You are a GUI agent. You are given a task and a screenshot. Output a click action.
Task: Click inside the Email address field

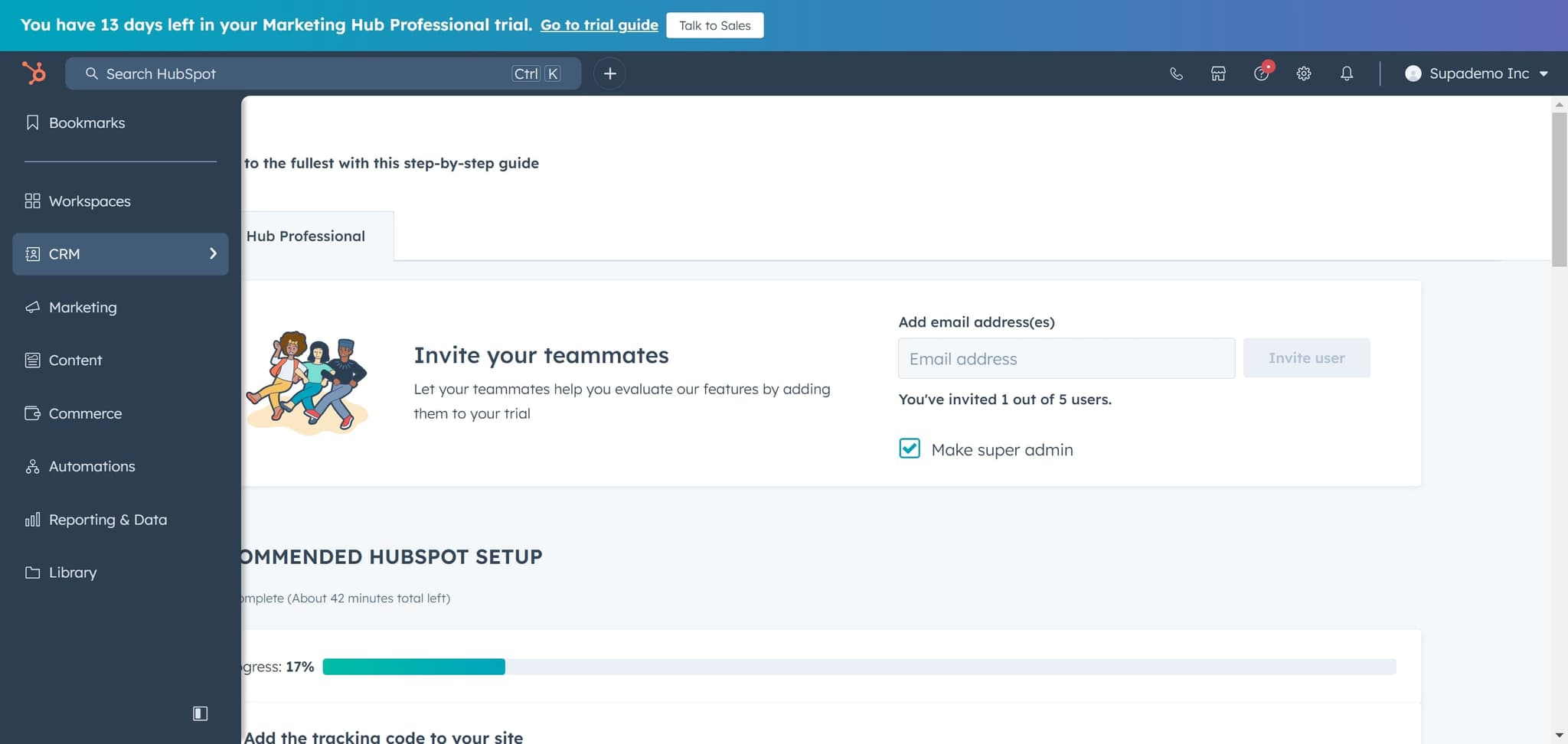[1066, 357]
